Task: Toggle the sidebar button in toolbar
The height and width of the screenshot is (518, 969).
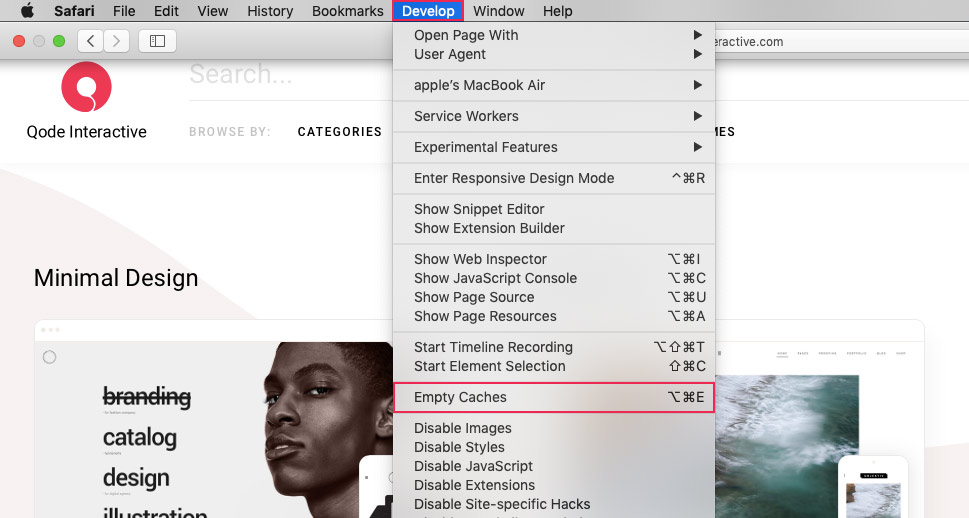Action: click(158, 41)
